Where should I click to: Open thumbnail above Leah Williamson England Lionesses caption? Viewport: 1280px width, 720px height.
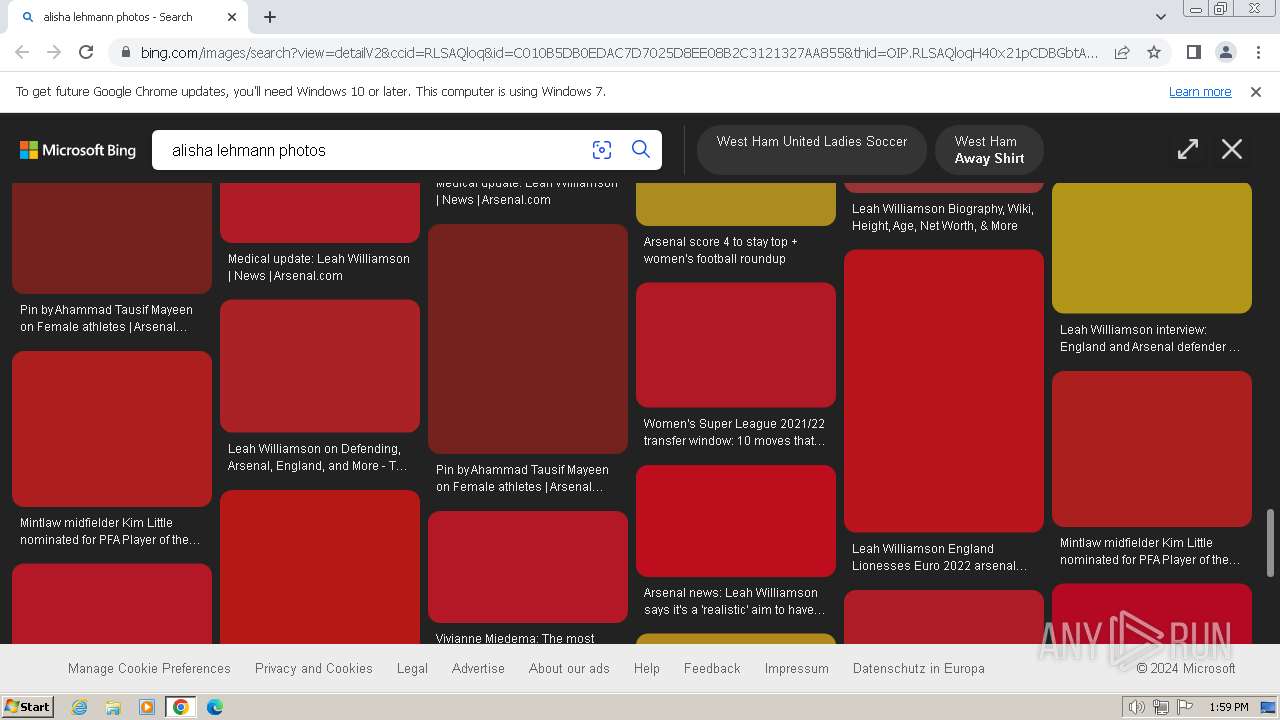(944, 391)
